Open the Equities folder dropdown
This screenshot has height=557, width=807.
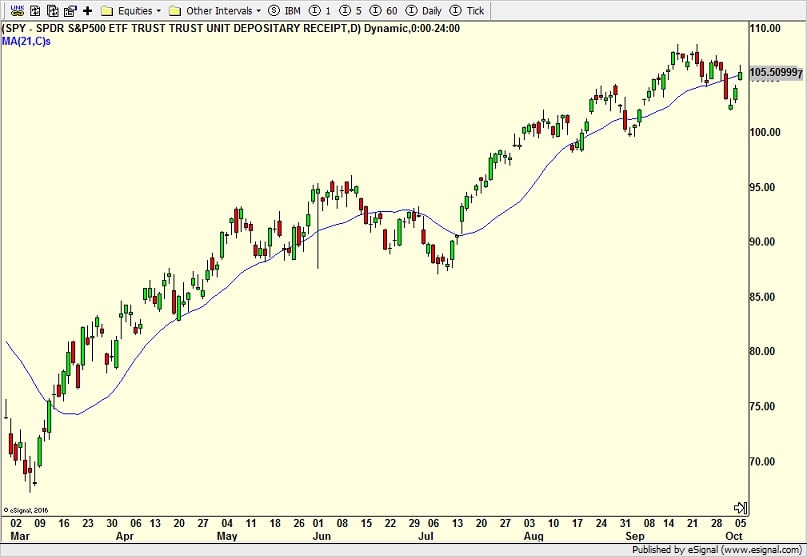(131, 11)
